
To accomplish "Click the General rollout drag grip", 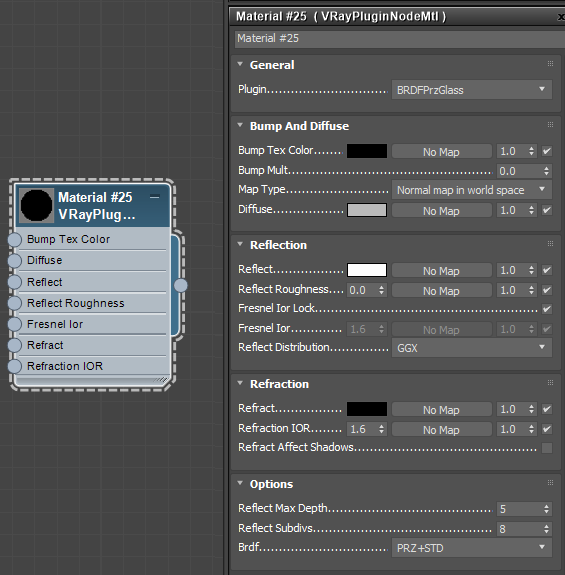I will tap(550, 63).
